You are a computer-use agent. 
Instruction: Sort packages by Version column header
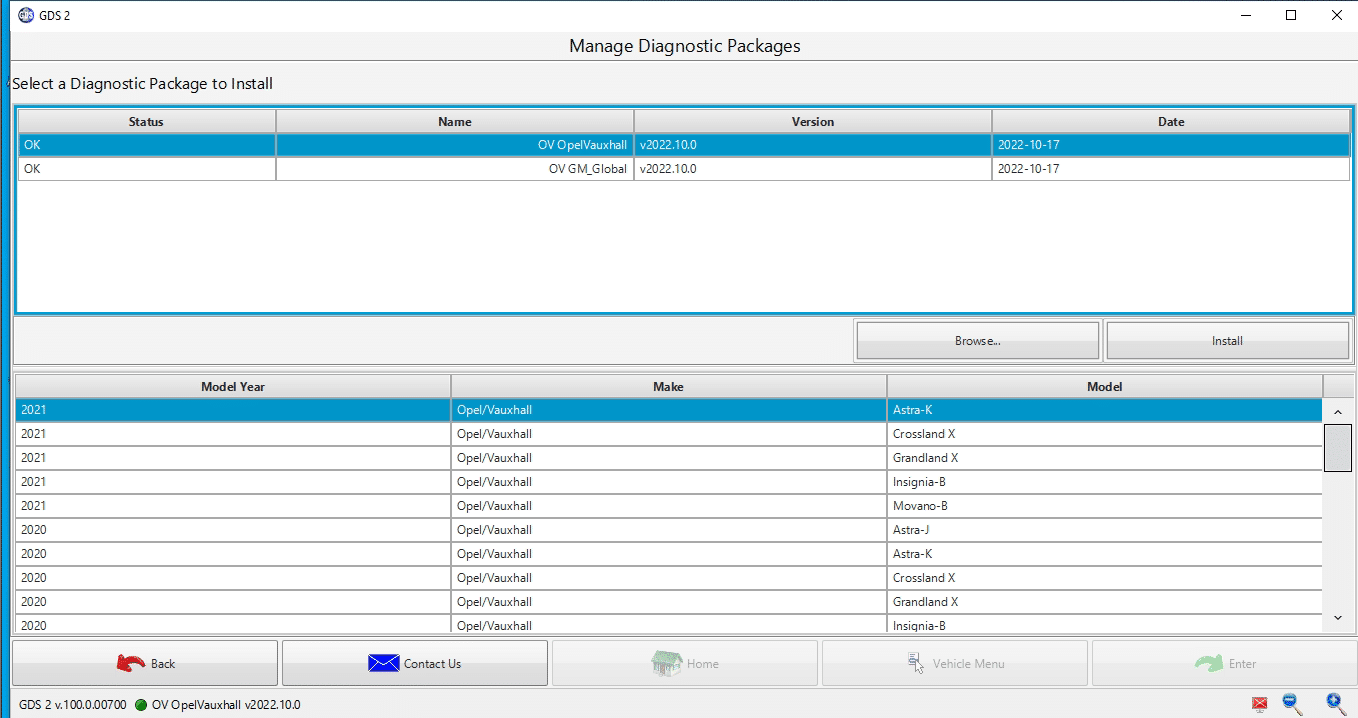(x=813, y=121)
